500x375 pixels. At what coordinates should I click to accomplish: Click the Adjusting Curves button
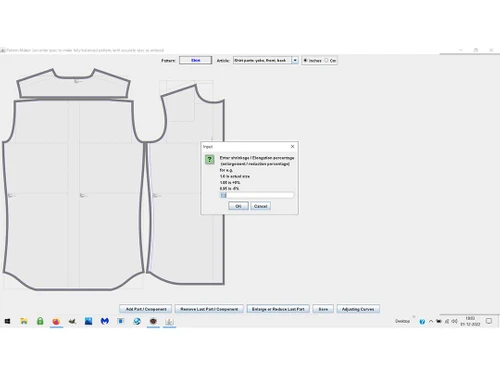tap(358, 309)
